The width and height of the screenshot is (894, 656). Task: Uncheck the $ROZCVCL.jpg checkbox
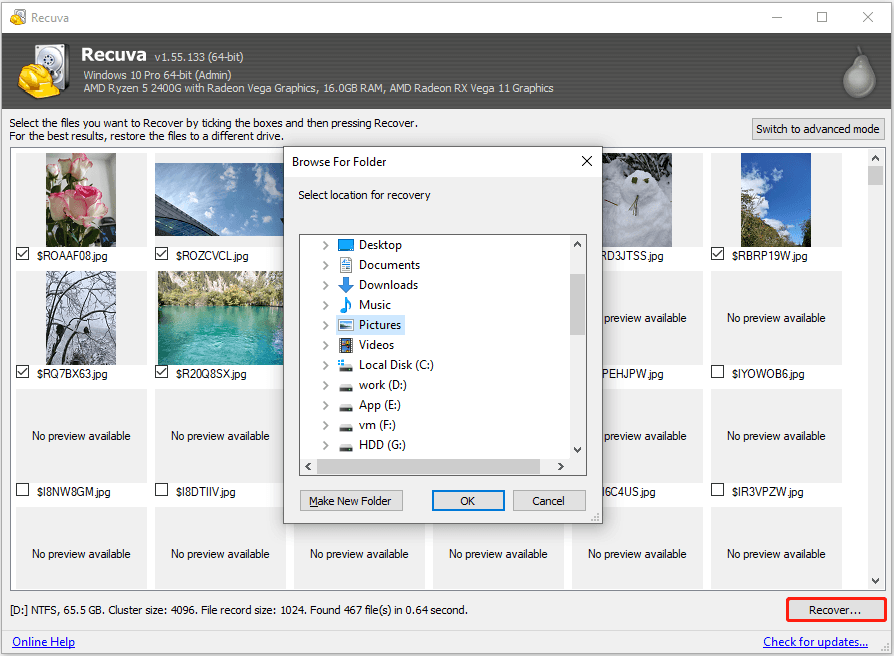pyautogui.click(x=161, y=254)
